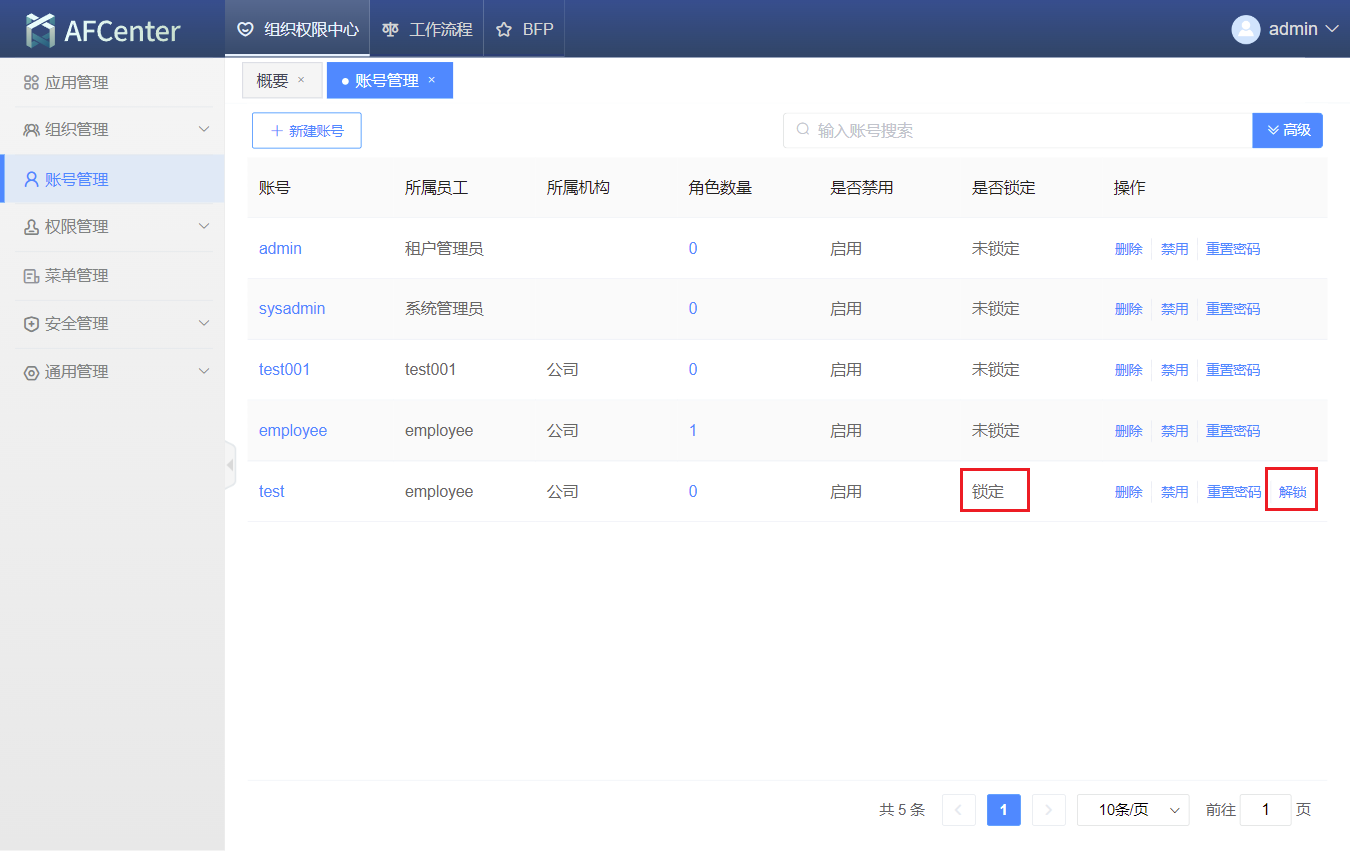Image resolution: width=1350 pixels, height=851 pixels.
Task: Click the 权限管理 stamp icon
Action: [x=31, y=227]
